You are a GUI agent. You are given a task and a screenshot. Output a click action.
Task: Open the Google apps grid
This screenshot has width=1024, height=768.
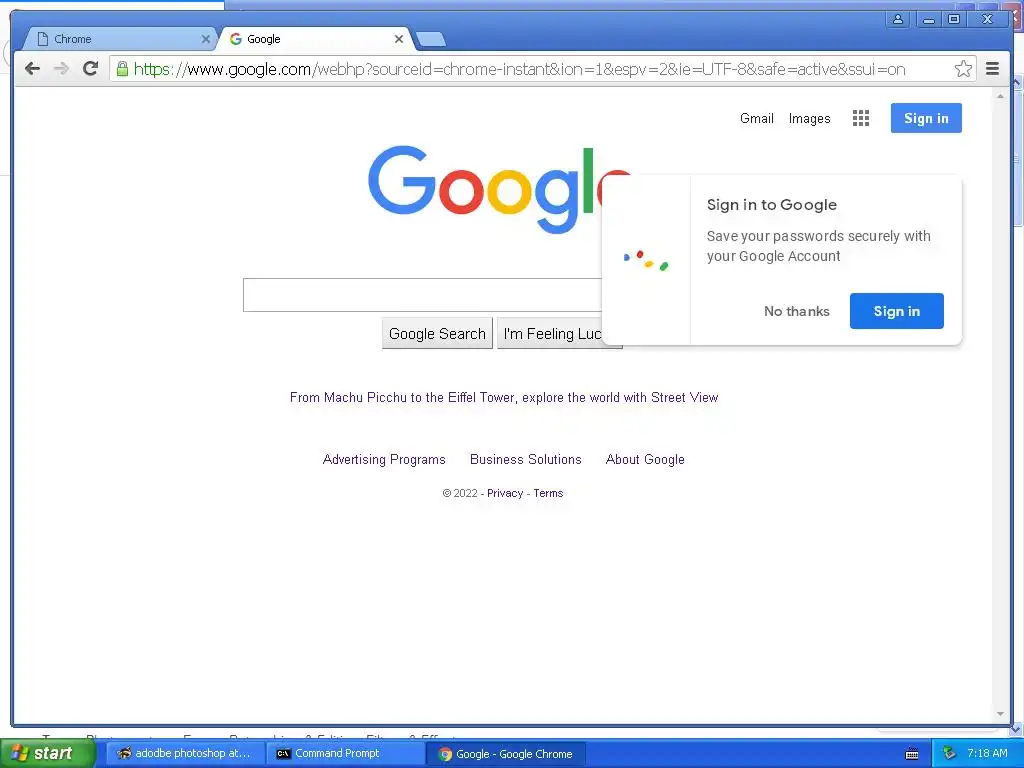pos(861,118)
